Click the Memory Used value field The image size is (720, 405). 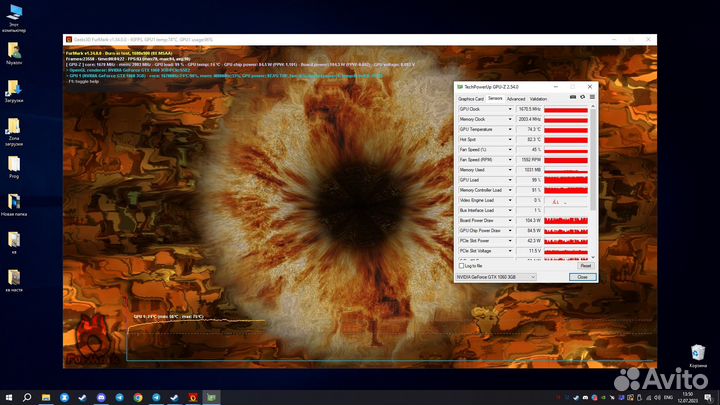point(529,170)
